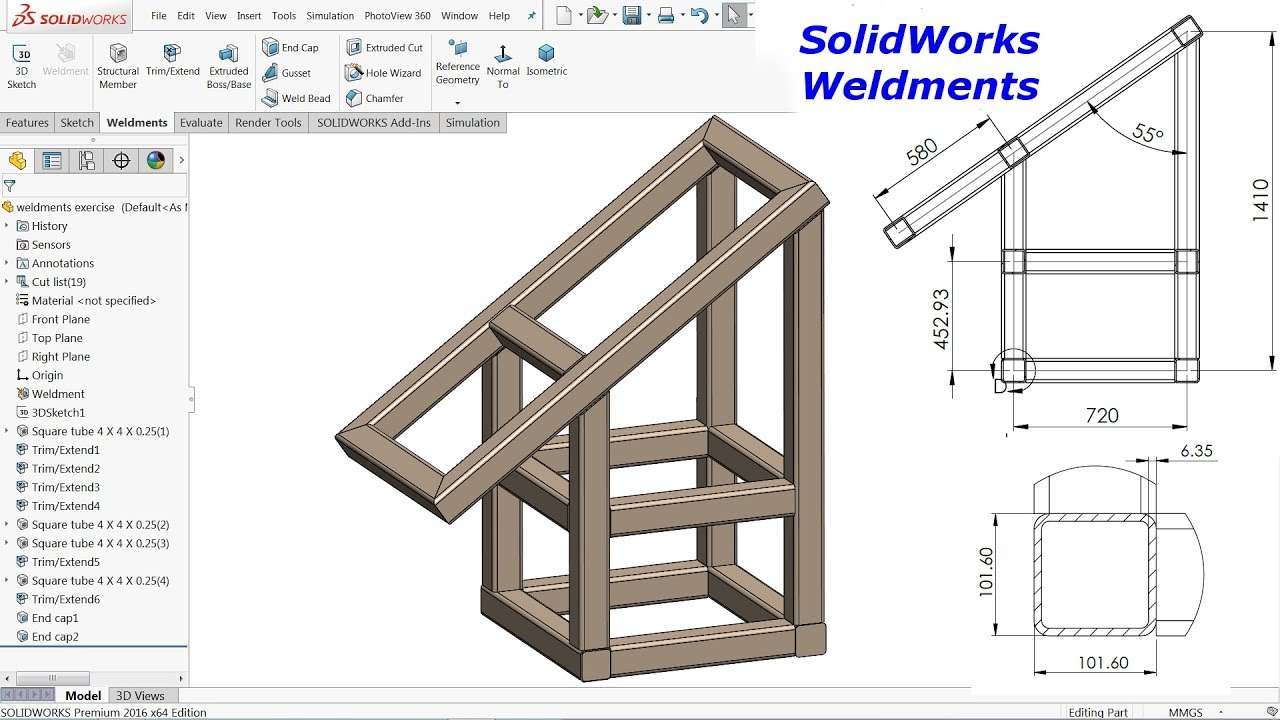Open the Save options dropdown arrow

[x=648, y=15]
